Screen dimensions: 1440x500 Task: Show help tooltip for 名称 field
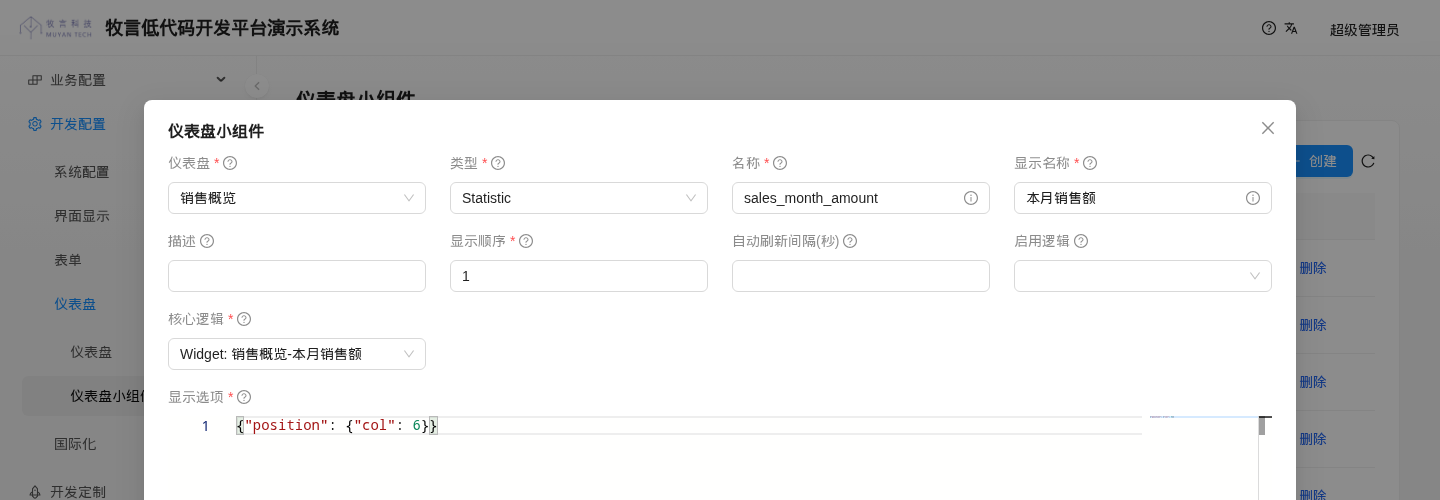click(780, 163)
